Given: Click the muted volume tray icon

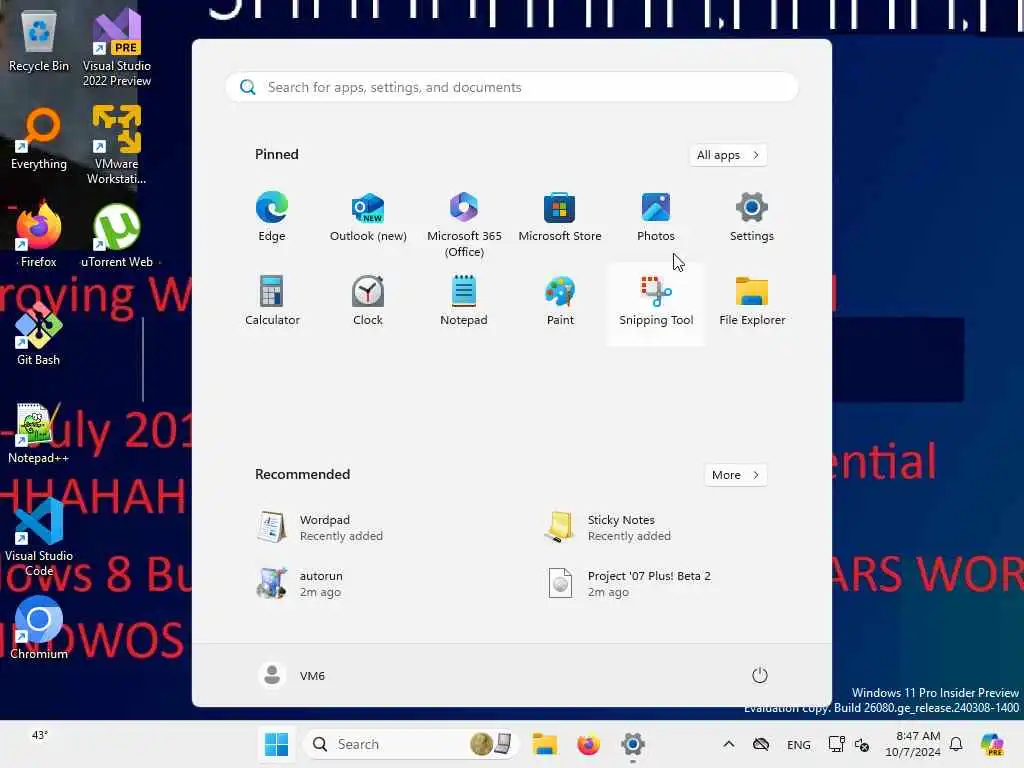Looking at the screenshot, I should pos(861,744).
